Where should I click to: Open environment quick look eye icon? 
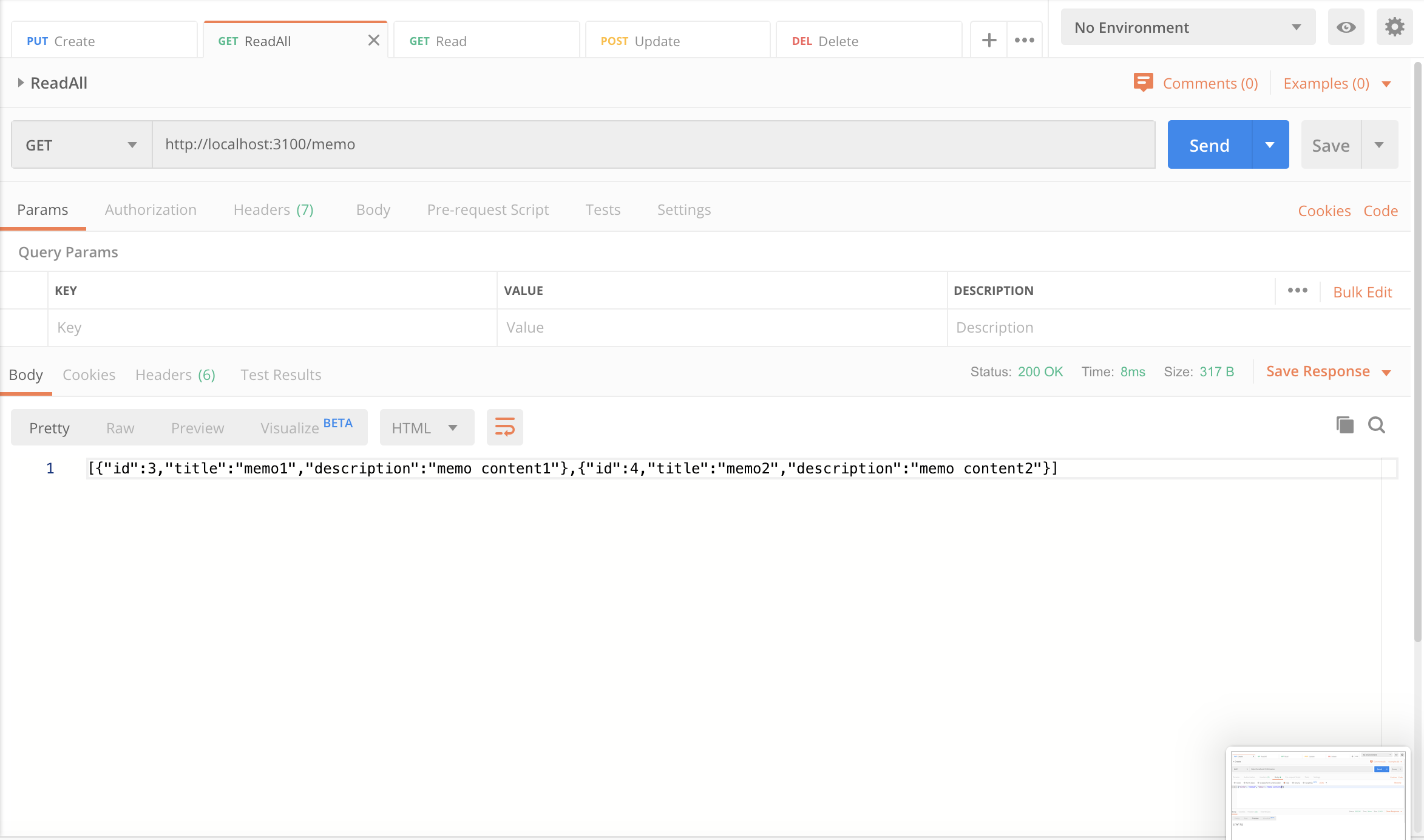pyautogui.click(x=1346, y=27)
